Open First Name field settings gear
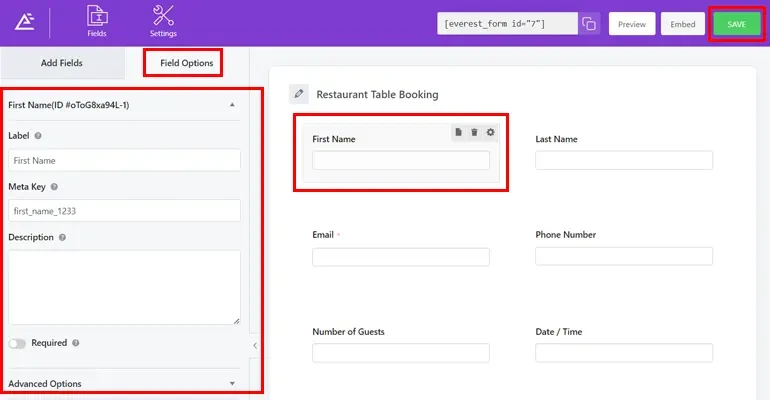 point(490,132)
